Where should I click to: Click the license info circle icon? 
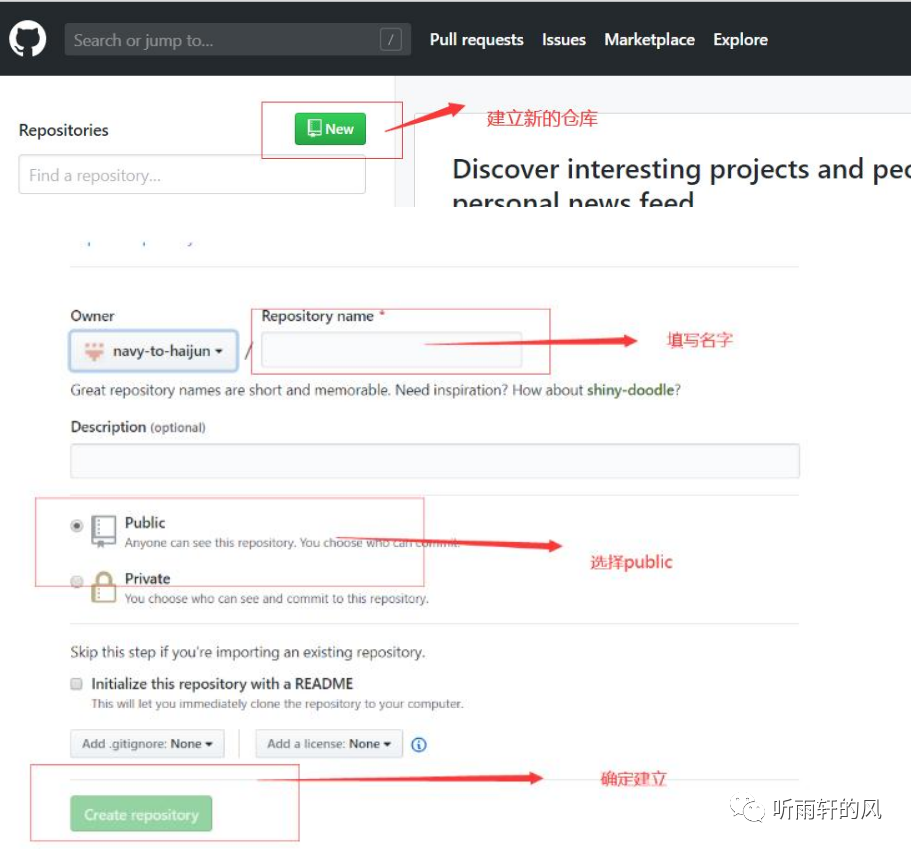point(418,744)
